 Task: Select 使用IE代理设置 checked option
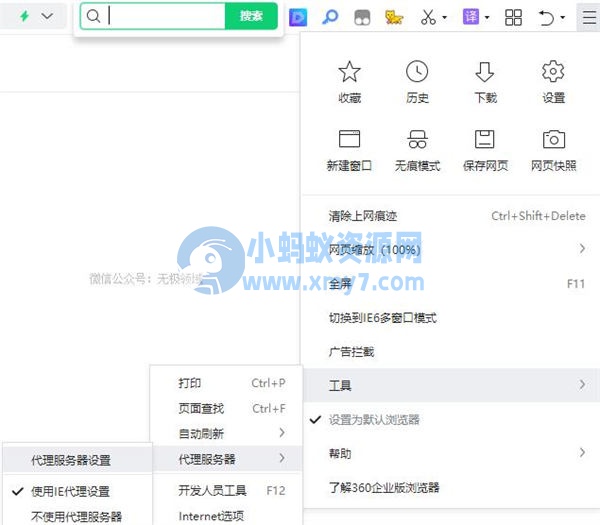77,491
